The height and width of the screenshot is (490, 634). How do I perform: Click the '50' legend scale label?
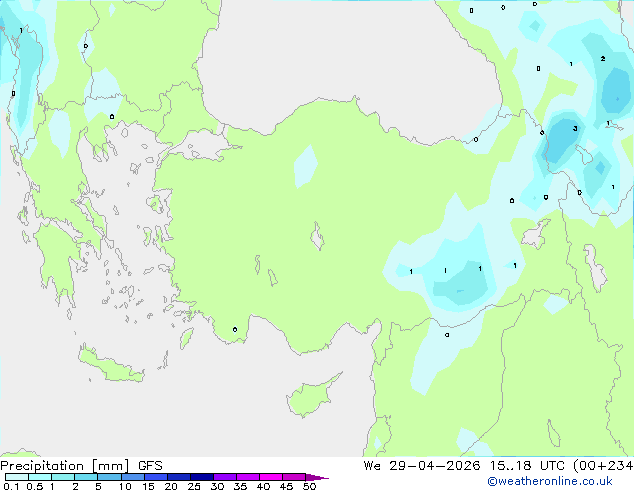click(309, 486)
